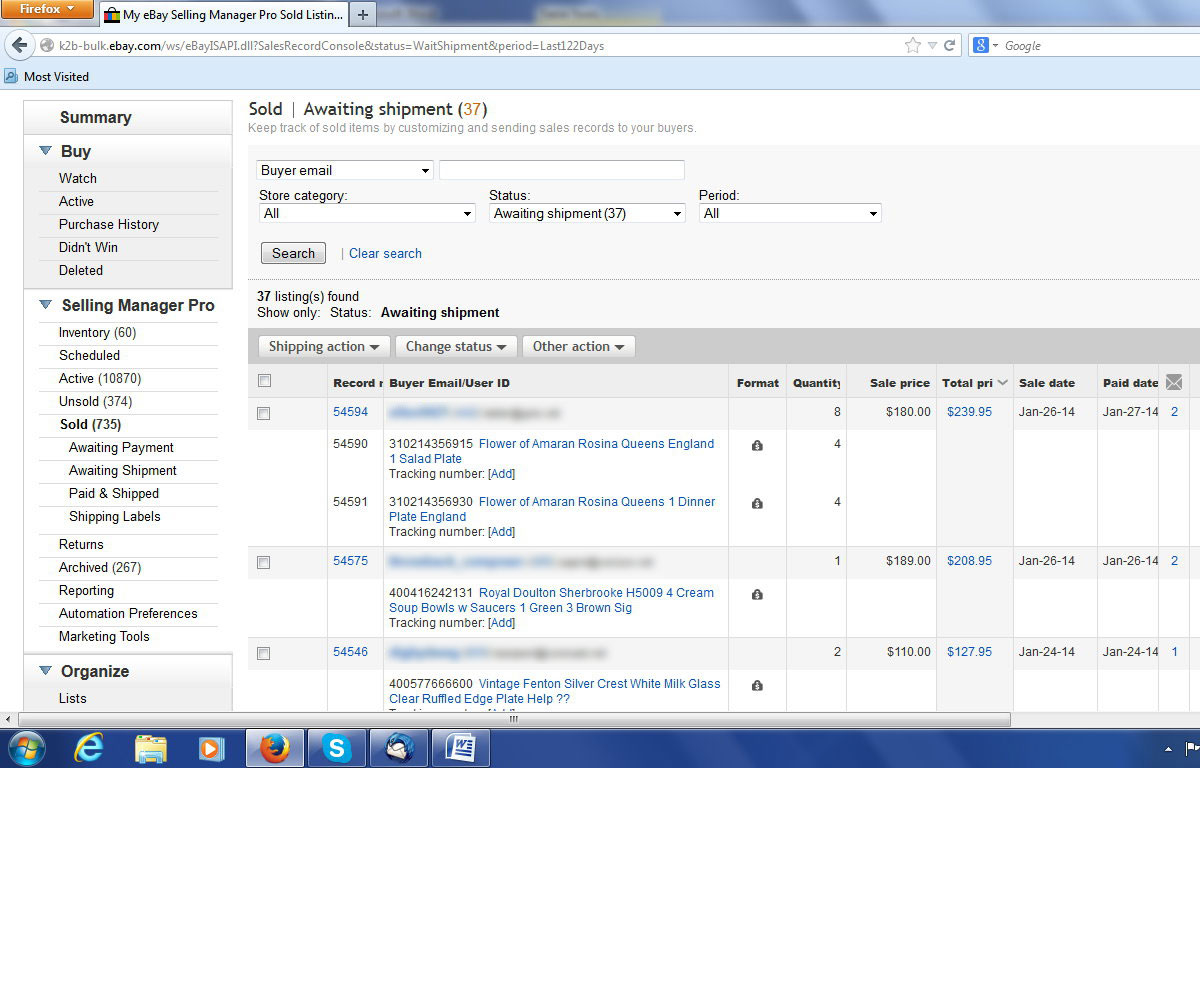The width and height of the screenshot is (1200, 1000).
Task: Open Inventory (60) in sidebar
Action: click(97, 332)
